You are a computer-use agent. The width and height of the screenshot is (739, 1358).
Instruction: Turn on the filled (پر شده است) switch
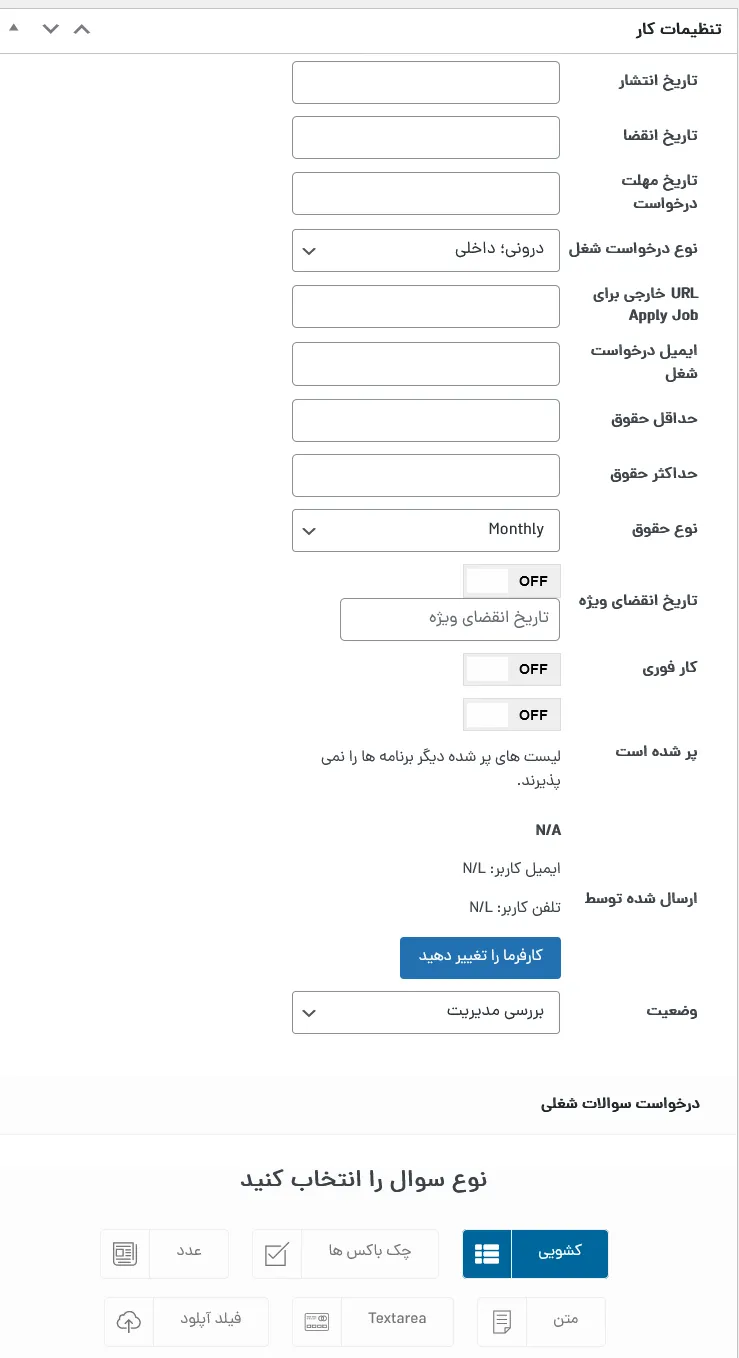(513, 715)
